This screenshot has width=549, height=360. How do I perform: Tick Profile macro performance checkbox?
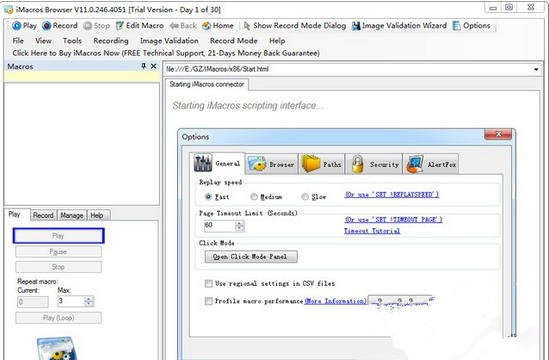click(x=209, y=301)
